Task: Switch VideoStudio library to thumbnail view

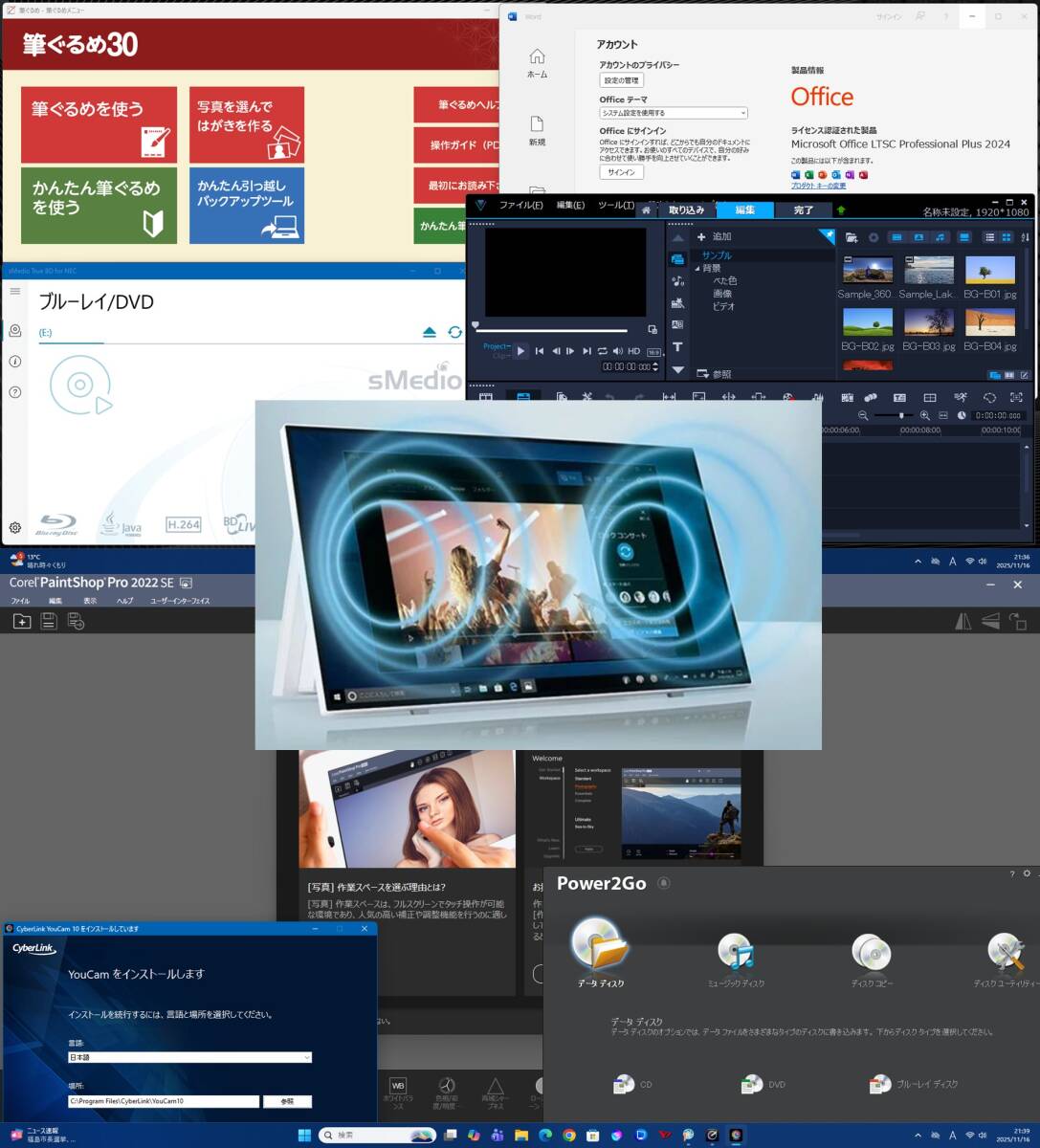Action: point(1007,237)
